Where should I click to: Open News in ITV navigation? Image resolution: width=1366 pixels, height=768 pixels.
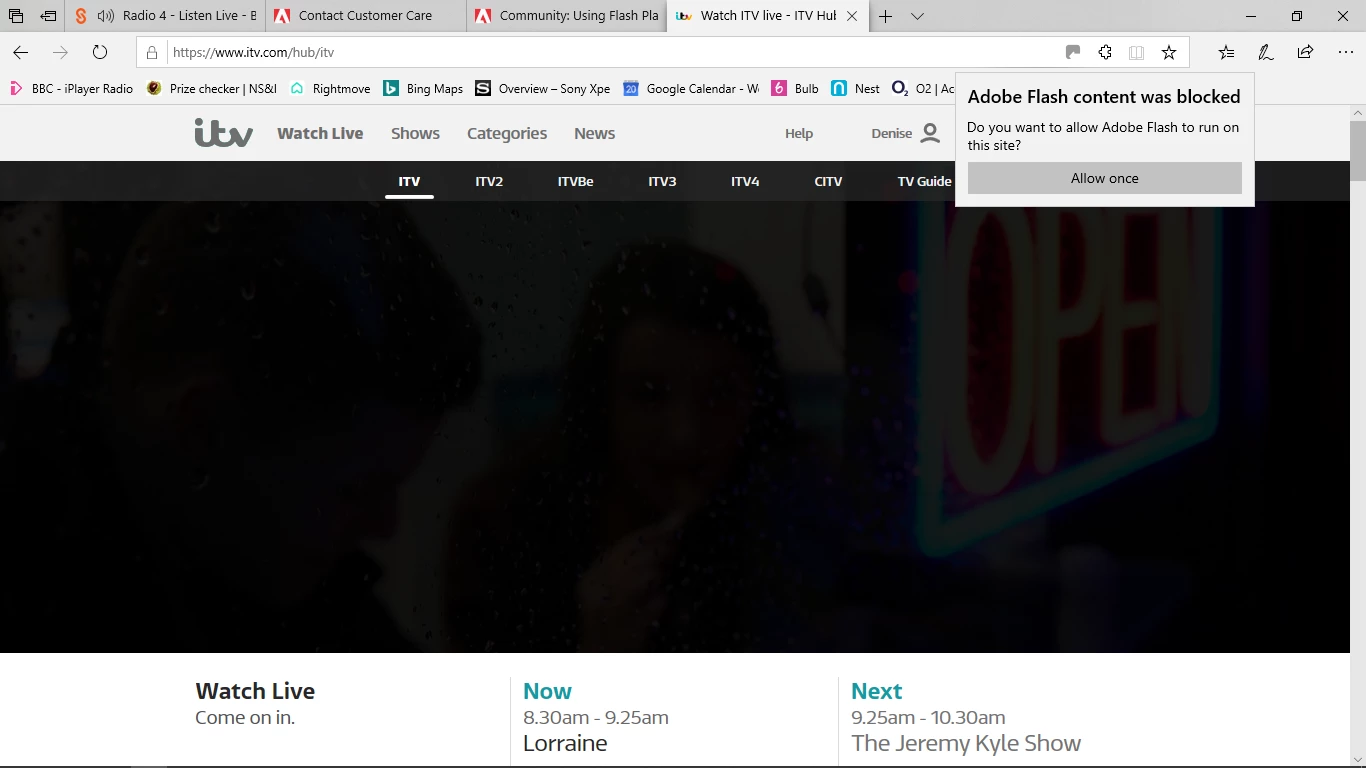pos(595,133)
